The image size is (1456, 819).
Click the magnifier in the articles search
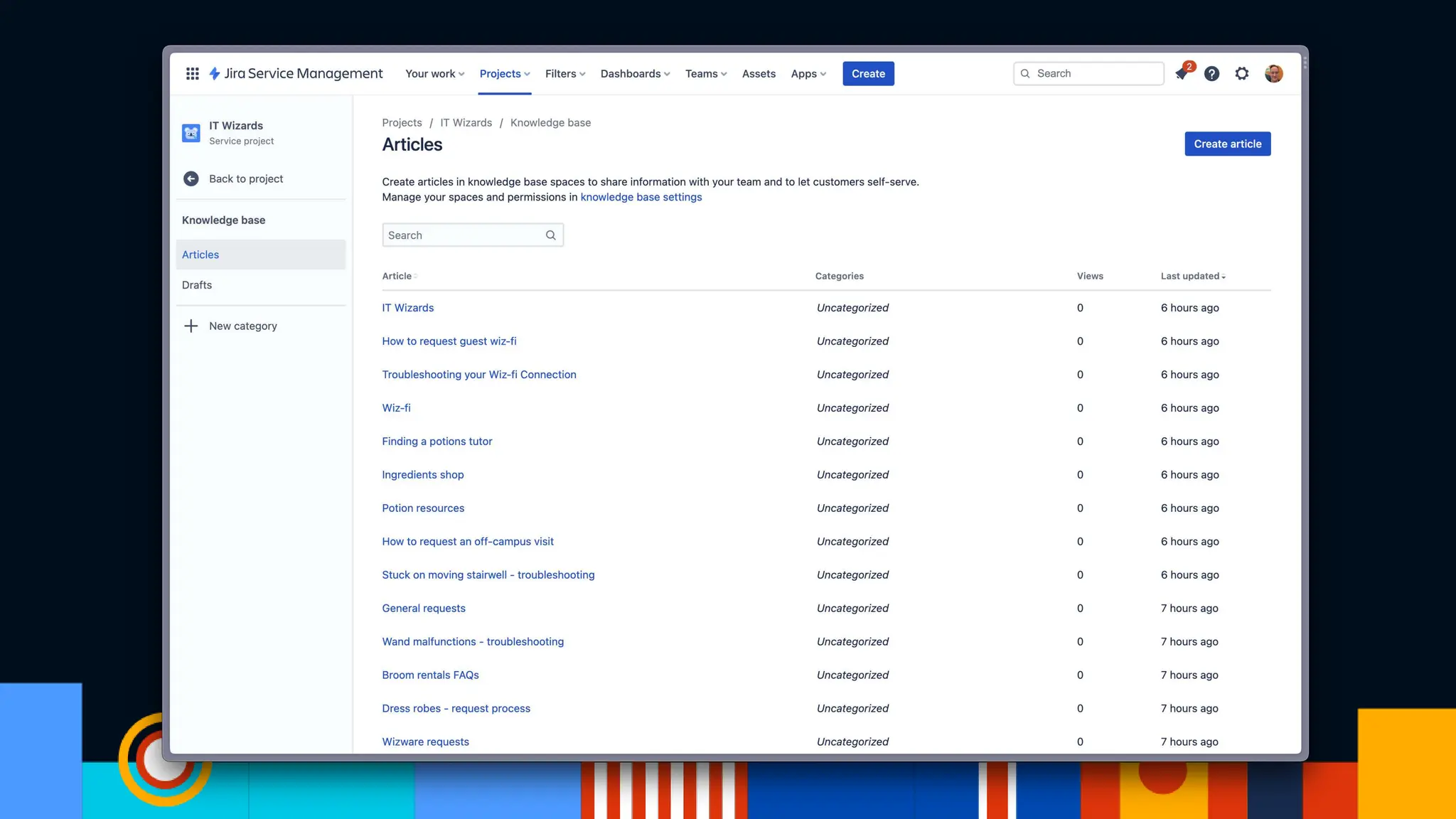pyautogui.click(x=550, y=235)
